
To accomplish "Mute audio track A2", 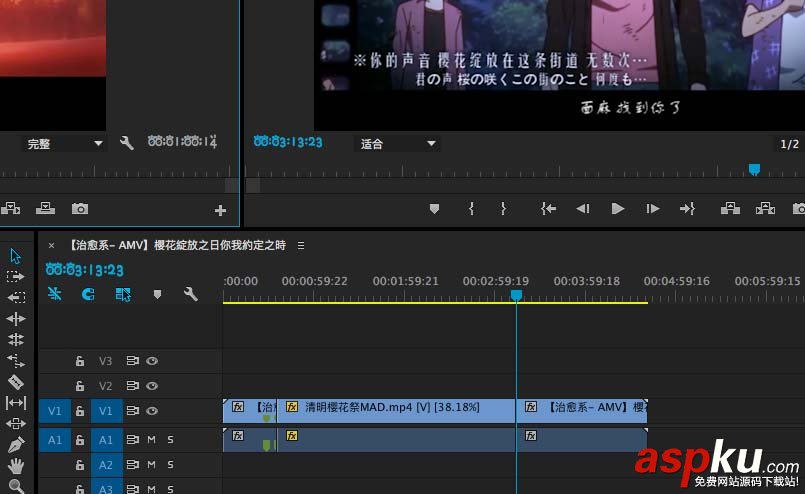I will coord(151,465).
